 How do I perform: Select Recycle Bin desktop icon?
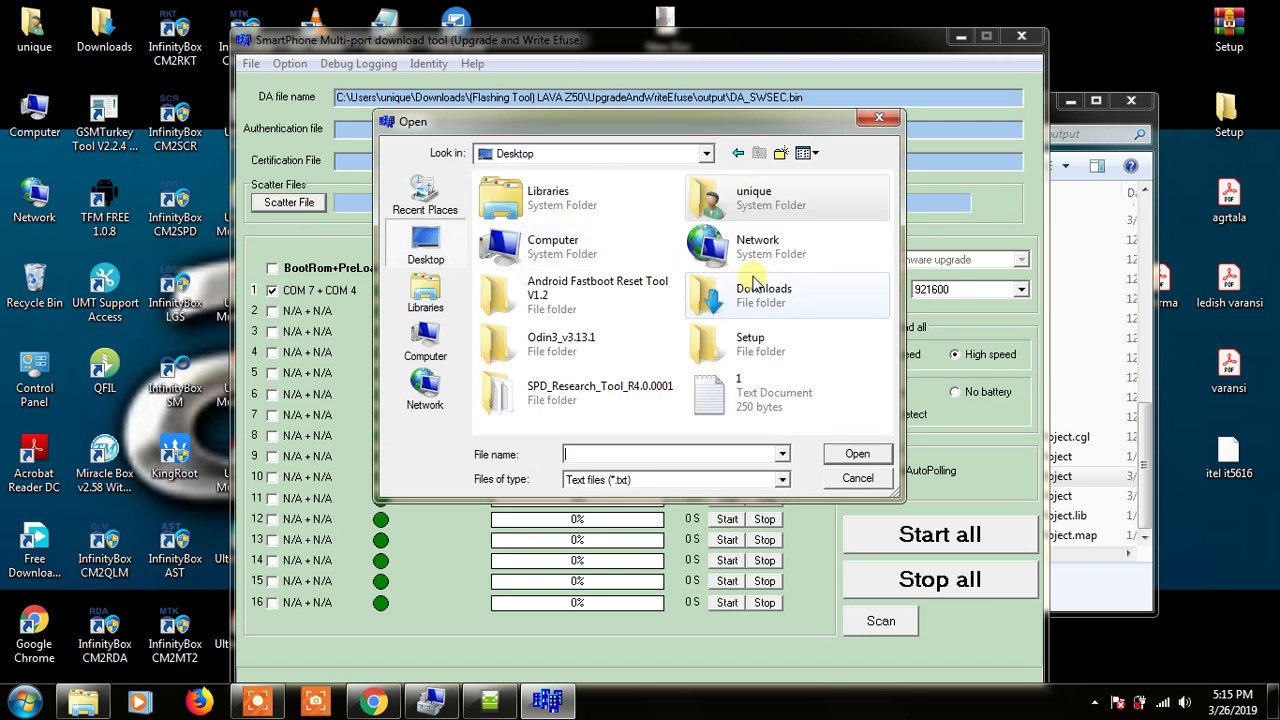coord(34,286)
